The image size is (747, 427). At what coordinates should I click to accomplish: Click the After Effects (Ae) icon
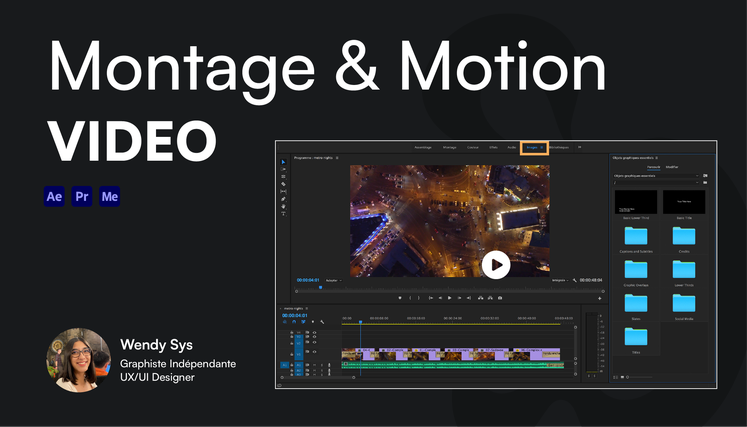click(55, 196)
